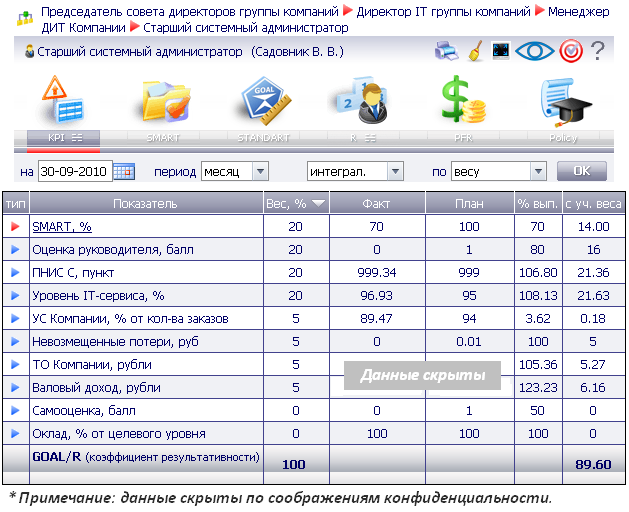Click the Уровень IT-сервиса, % row text

(98, 296)
